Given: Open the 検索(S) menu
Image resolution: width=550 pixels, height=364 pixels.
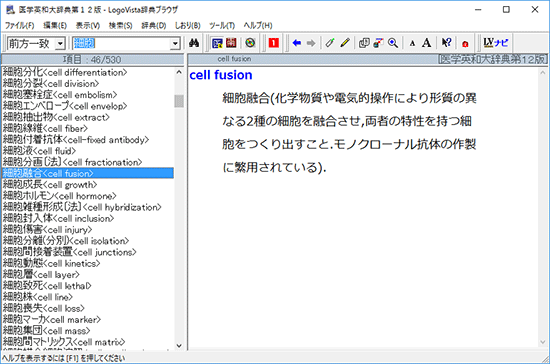Looking at the screenshot, I should click(120, 26).
